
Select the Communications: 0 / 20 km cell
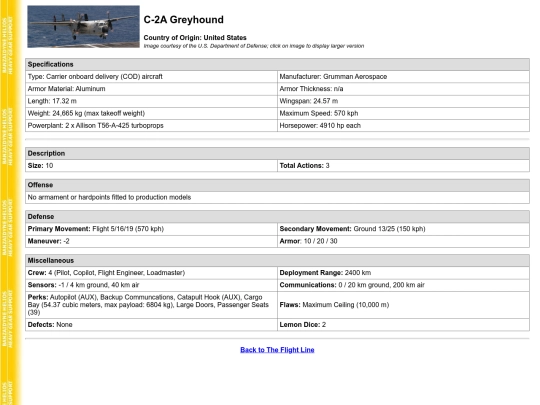(403, 285)
